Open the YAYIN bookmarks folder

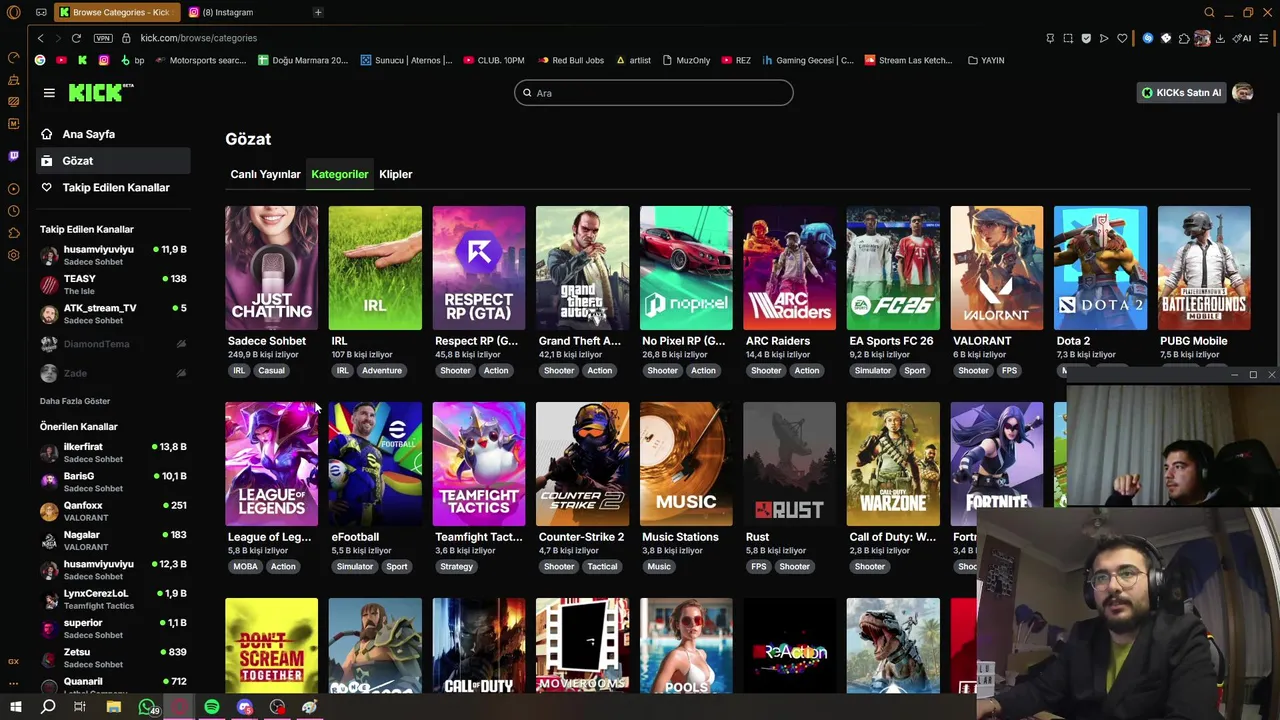pos(986,60)
